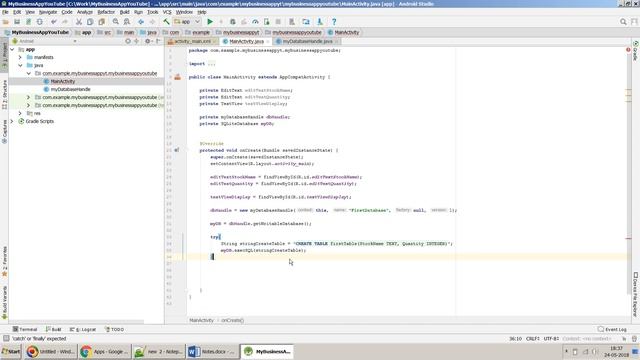The image size is (640, 360).
Task: Click the Find magnifier icon
Action: (116, 22)
